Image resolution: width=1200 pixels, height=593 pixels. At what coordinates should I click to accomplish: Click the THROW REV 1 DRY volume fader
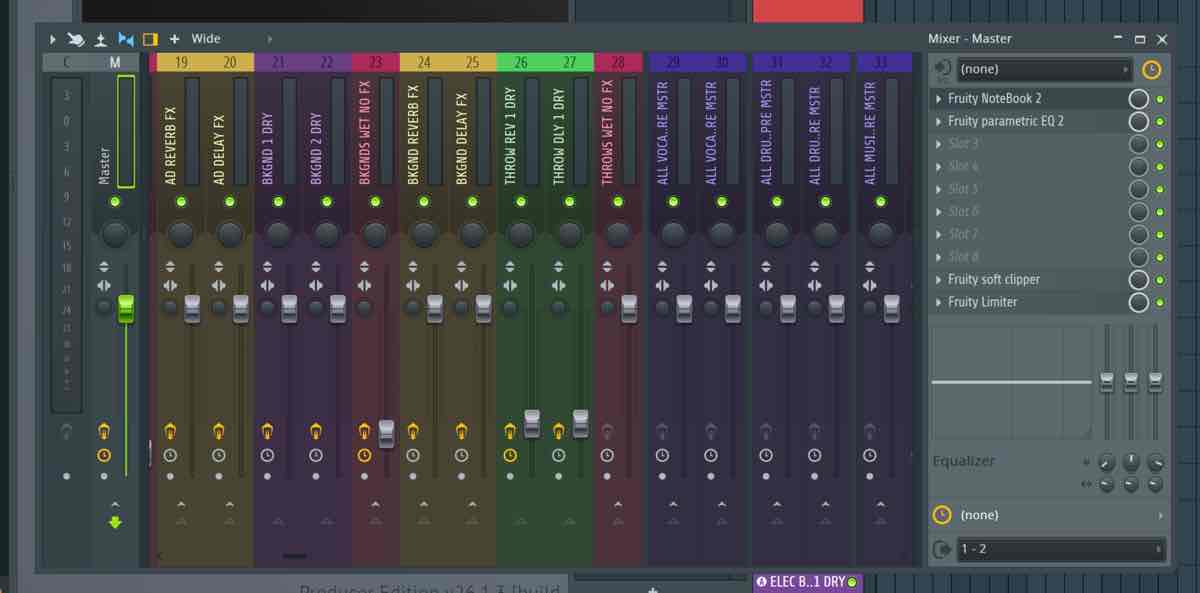532,423
